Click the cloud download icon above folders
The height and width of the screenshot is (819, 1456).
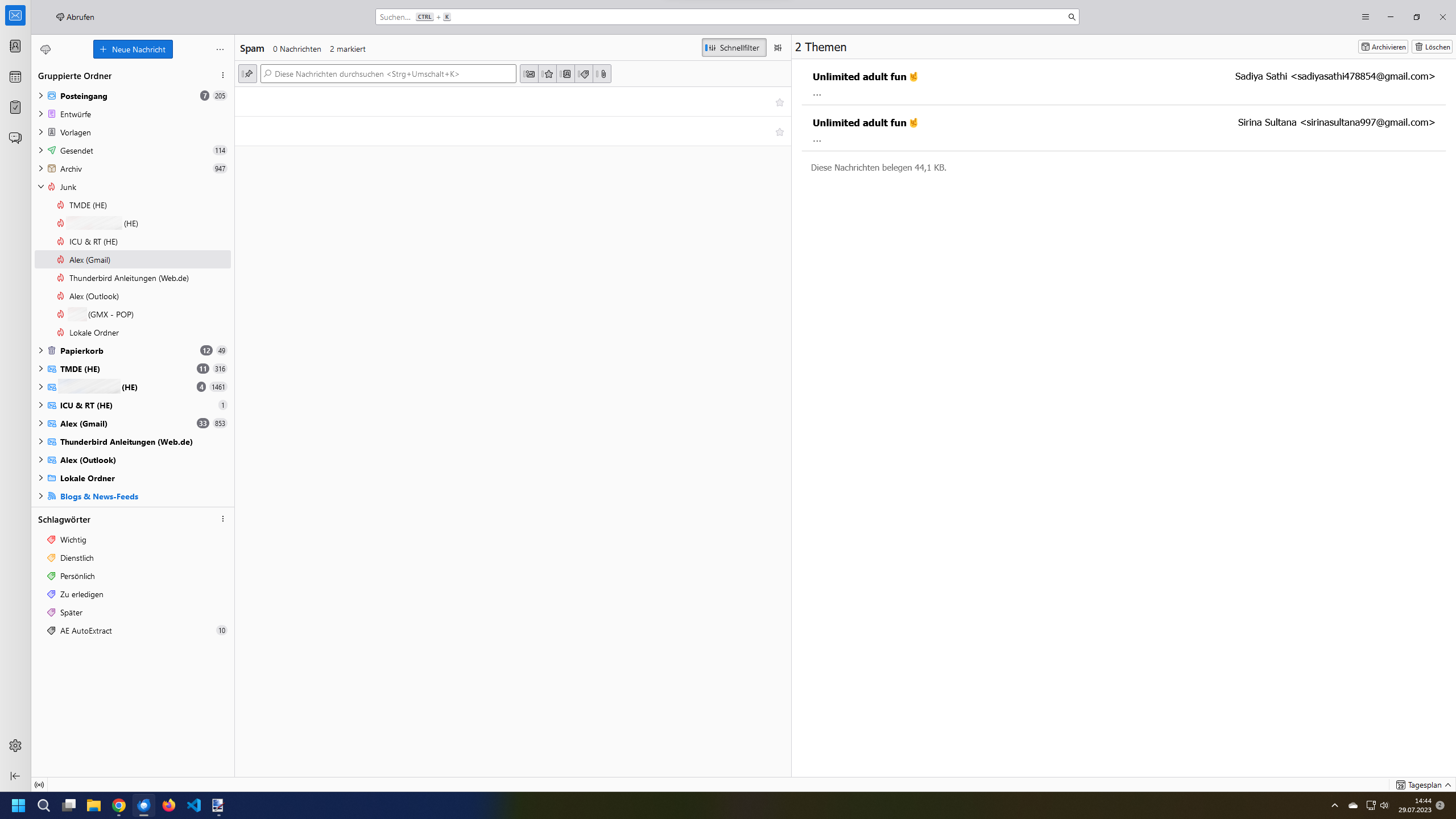coord(45,49)
